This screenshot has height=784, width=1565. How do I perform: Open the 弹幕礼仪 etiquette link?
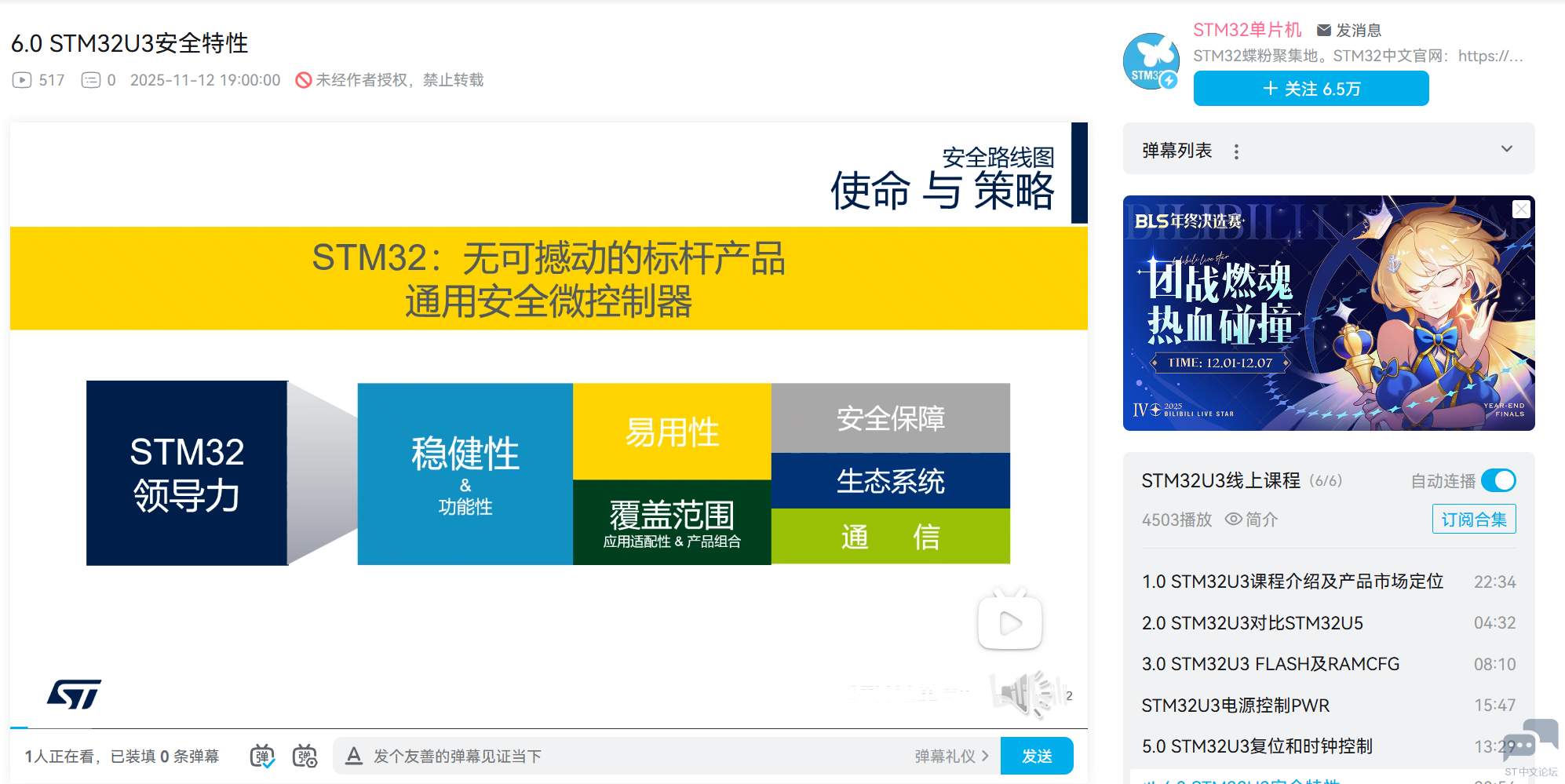coord(951,756)
